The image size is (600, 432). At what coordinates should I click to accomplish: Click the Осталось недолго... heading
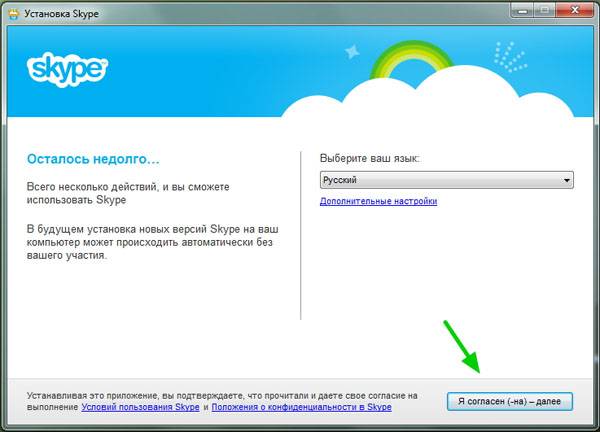[x=93, y=159]
